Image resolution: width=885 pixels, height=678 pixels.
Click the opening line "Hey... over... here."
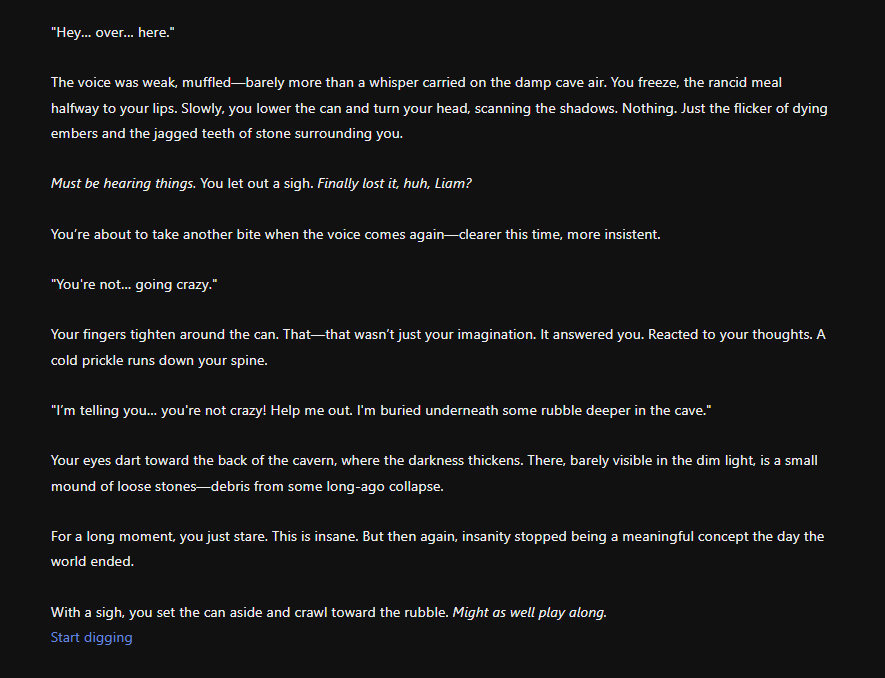(x=113, y=32)
